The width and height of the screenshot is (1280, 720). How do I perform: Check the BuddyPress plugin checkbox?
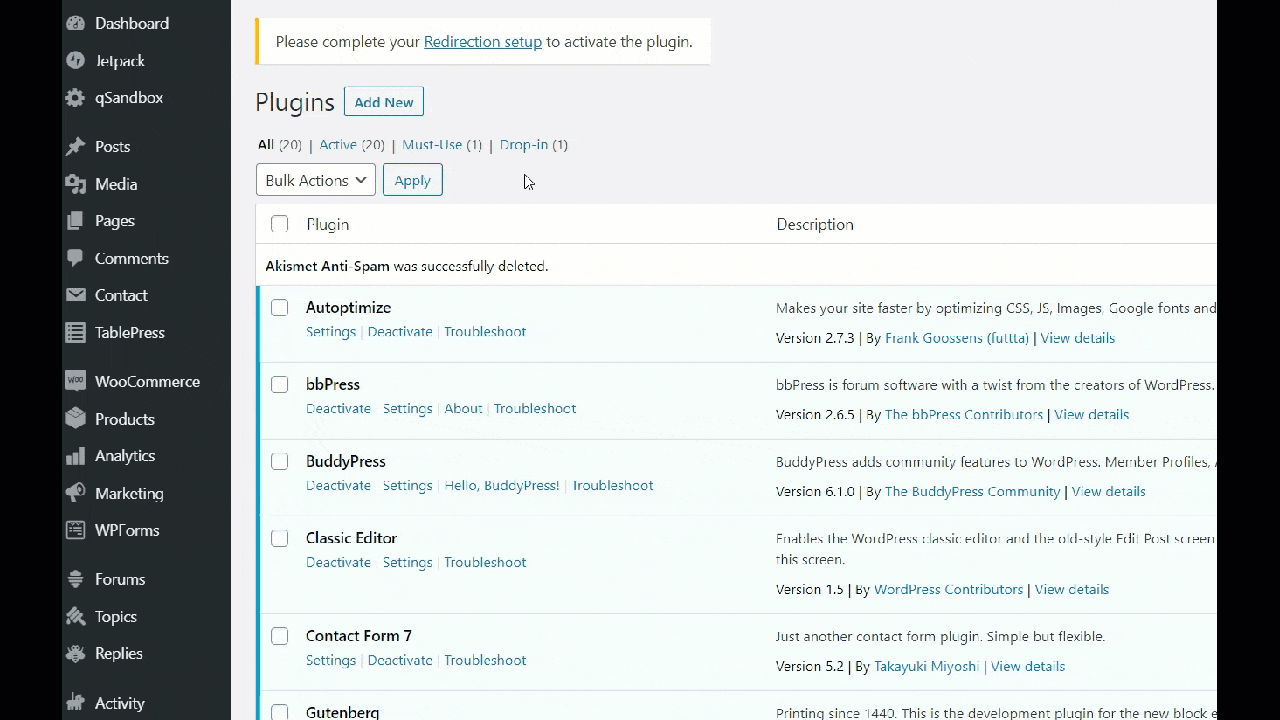pyautogui.click(x=280, y=461)
